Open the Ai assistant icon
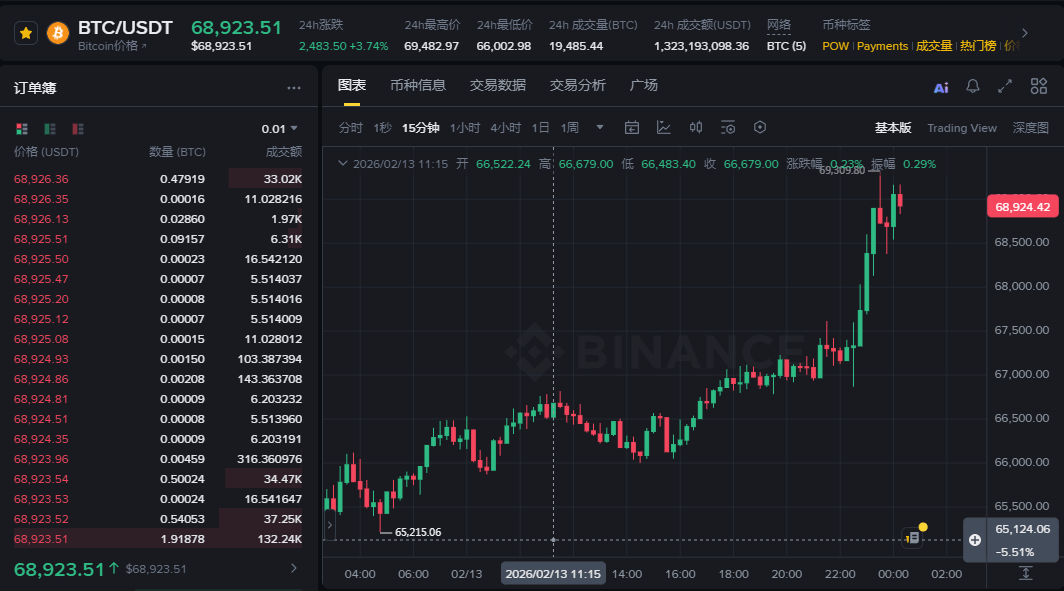Screen dimensions: 1064x591 click(x=941, y=88)
